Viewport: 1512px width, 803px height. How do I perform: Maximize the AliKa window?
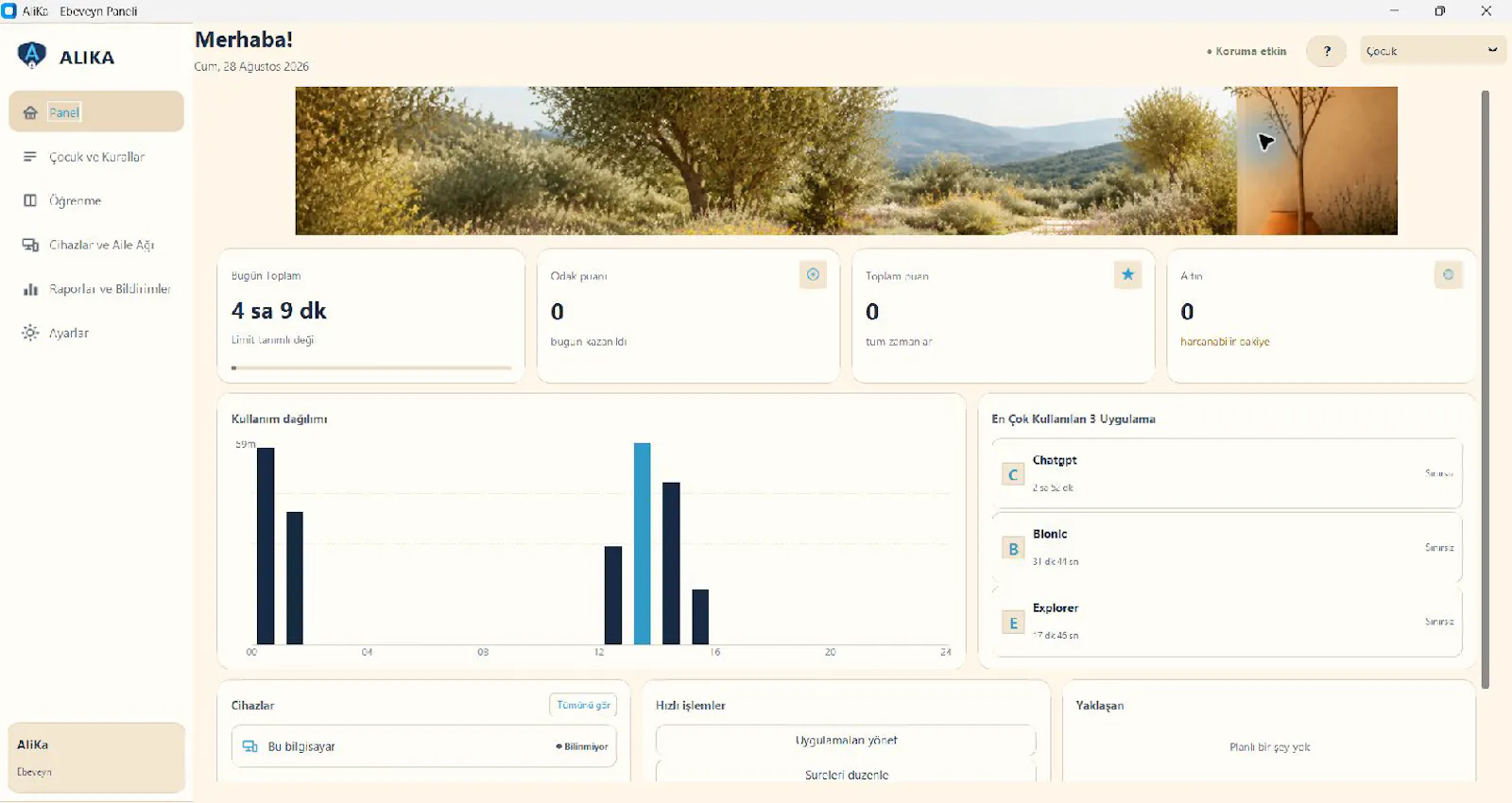tap(1439, 11)
